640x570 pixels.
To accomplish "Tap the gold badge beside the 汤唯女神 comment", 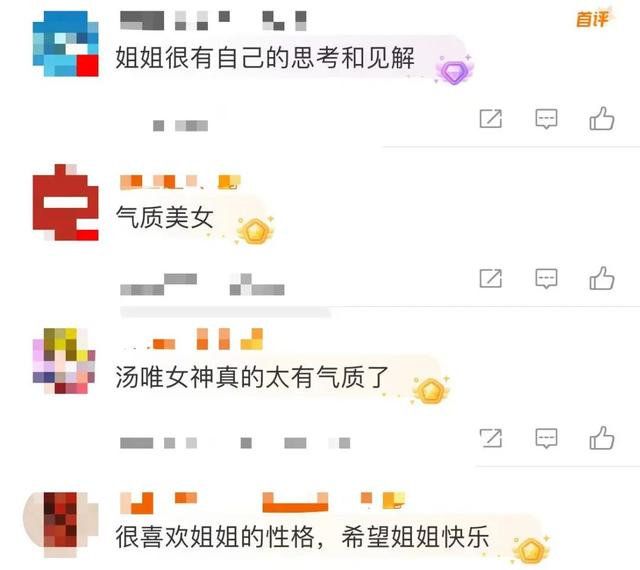I will [431, 390].
